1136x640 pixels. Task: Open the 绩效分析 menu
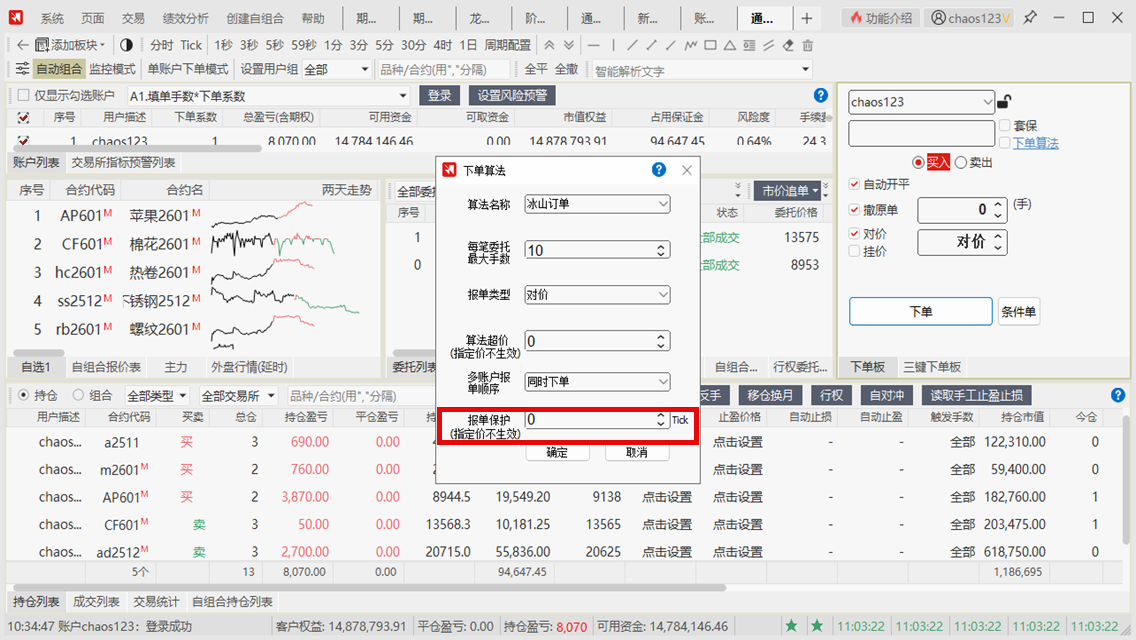click(185, 18)
